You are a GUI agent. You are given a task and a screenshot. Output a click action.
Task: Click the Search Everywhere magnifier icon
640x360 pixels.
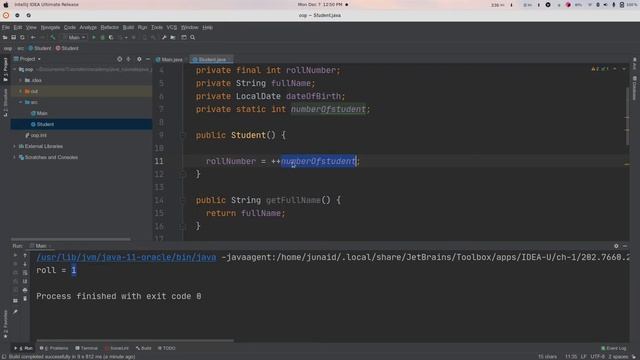pos(193,38)
